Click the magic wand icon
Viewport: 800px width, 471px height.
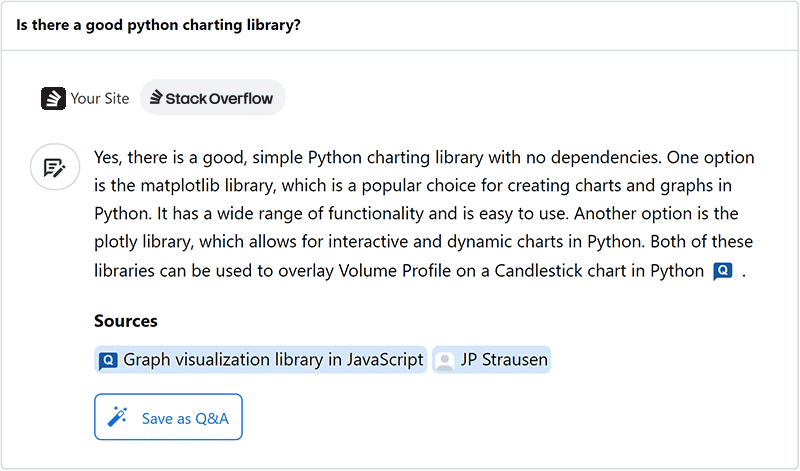tap(118, 417)
